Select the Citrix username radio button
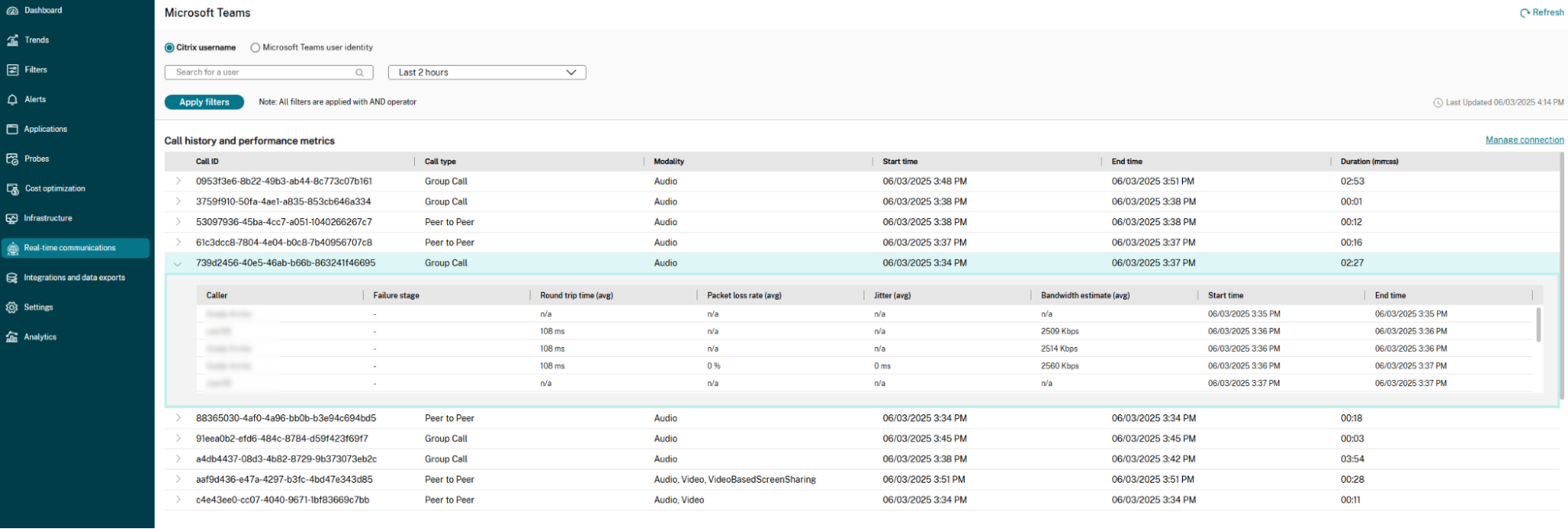Image resolution: width=1568 pixels, height=529 pixels. (169, 48)
